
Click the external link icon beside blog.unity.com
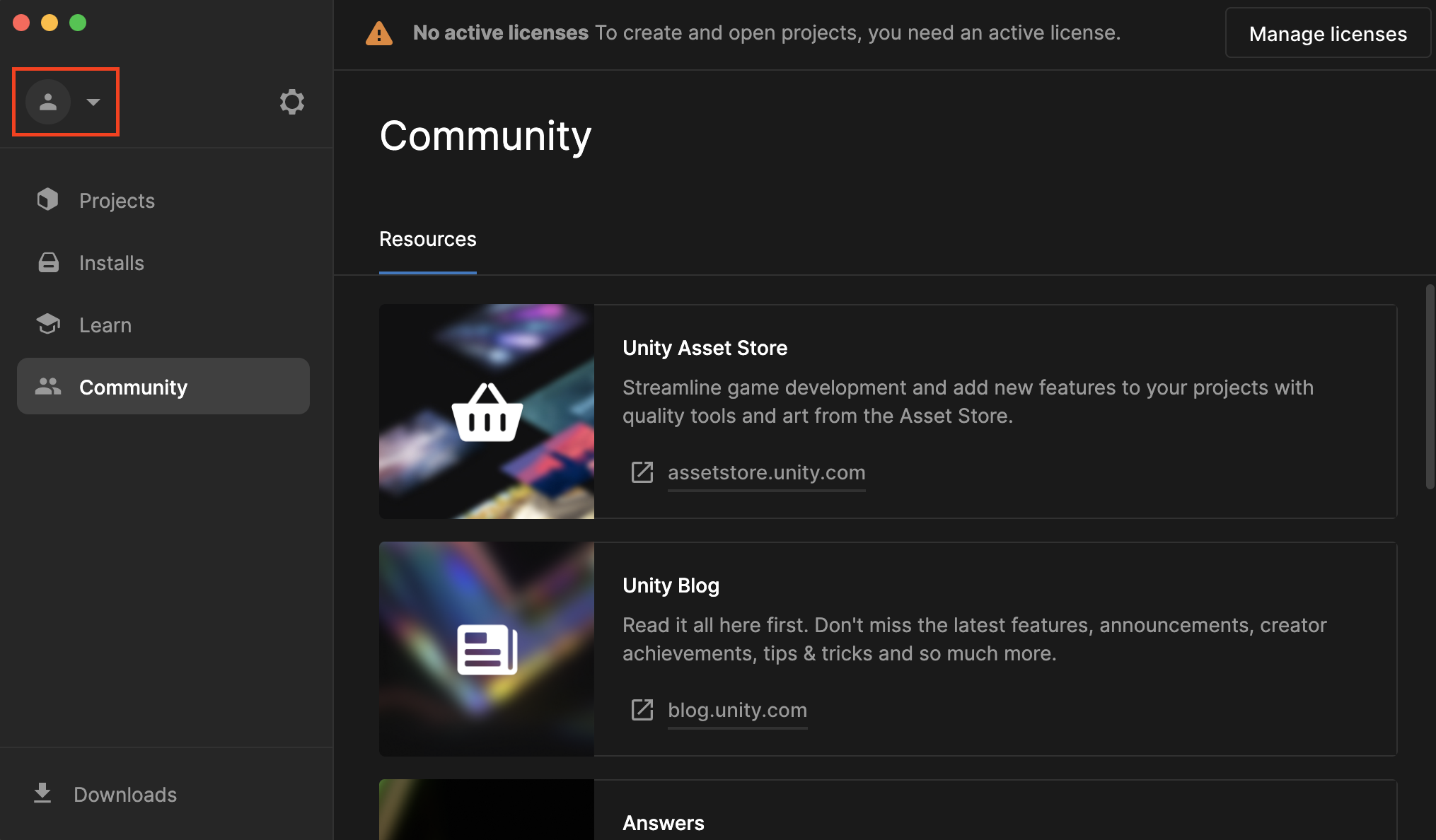coord(642,710)
